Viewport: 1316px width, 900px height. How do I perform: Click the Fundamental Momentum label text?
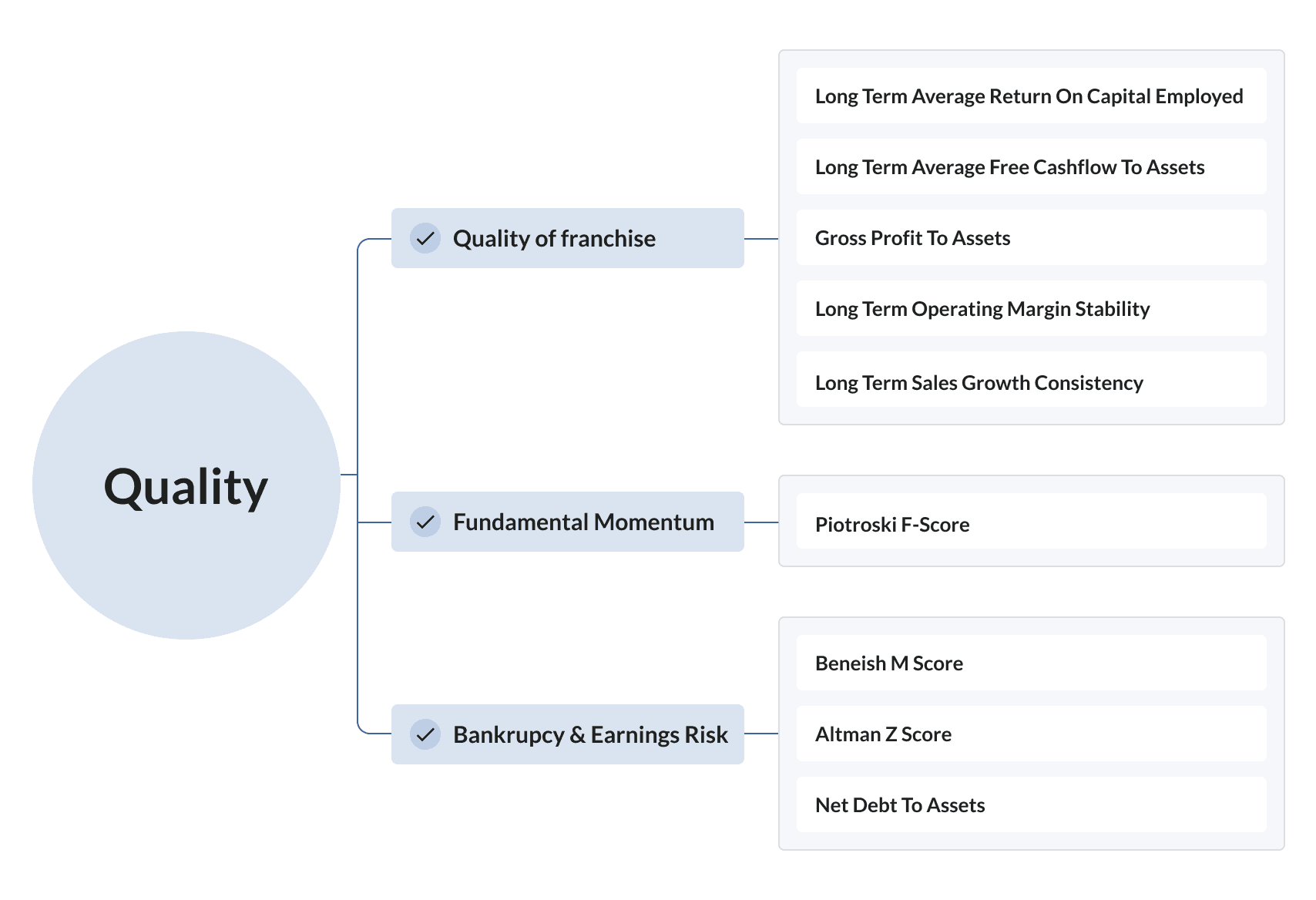[x=583, y=522]
